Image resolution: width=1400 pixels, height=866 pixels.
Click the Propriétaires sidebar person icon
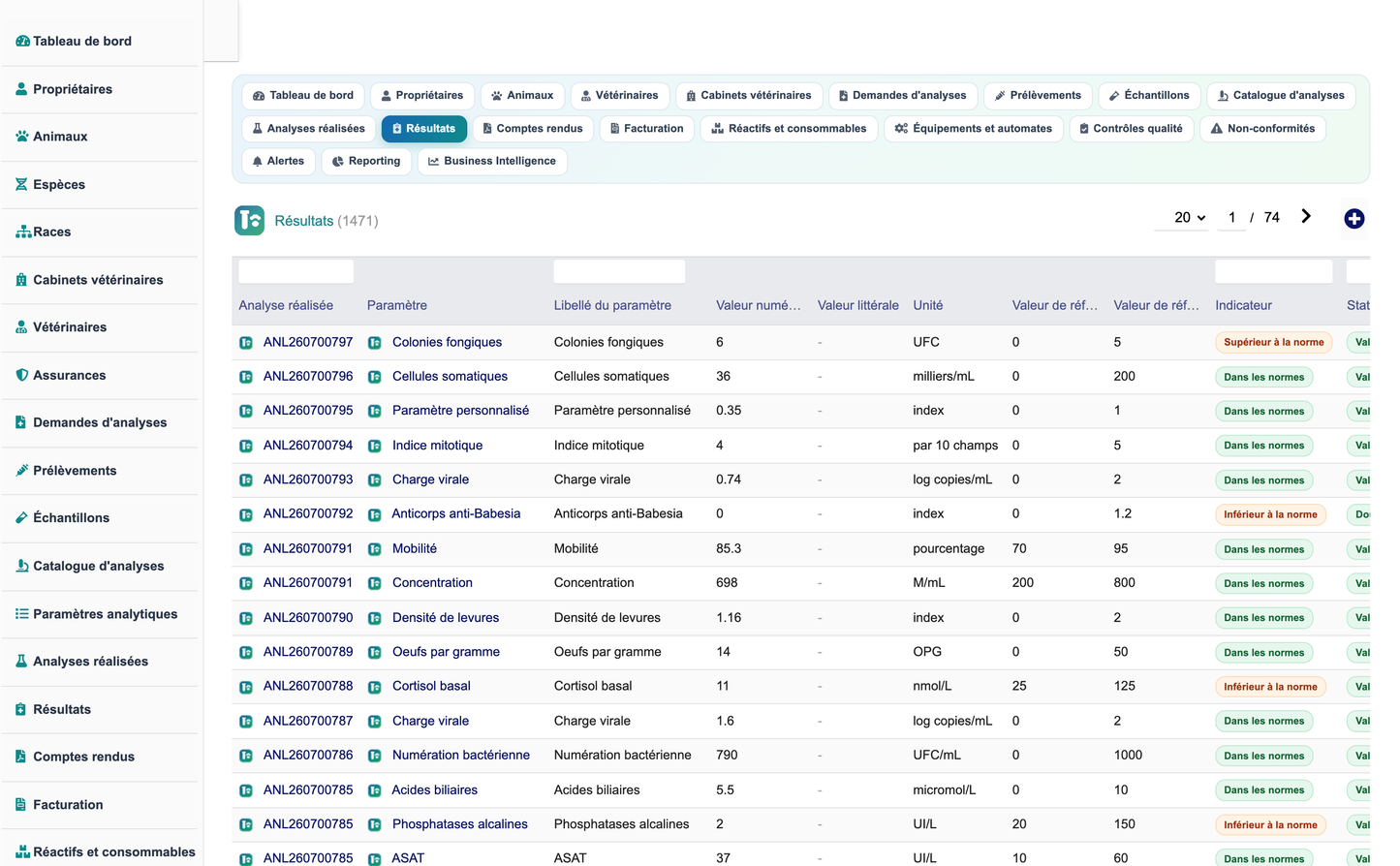[21, 89]
